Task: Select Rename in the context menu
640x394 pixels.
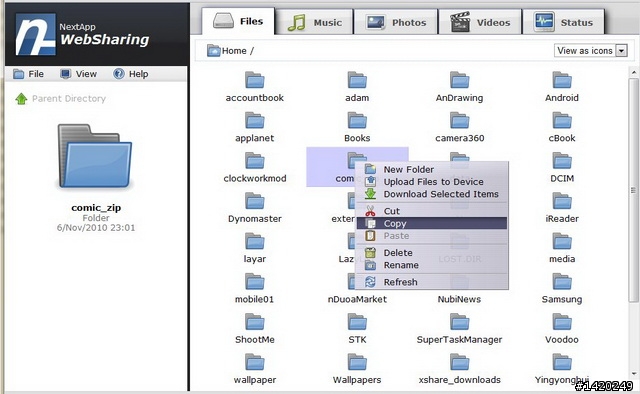Action: coord(432,265)
